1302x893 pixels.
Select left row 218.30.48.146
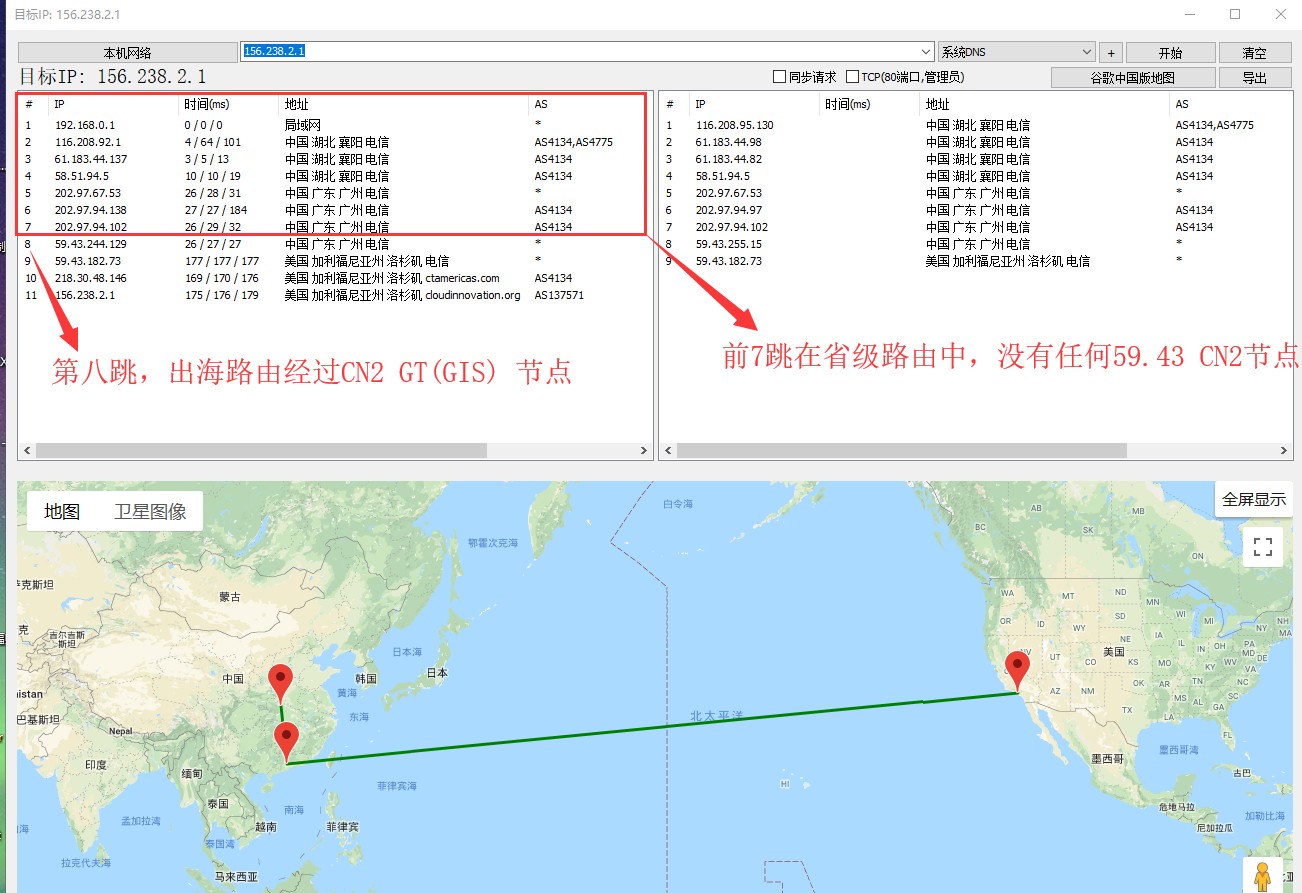335,278
